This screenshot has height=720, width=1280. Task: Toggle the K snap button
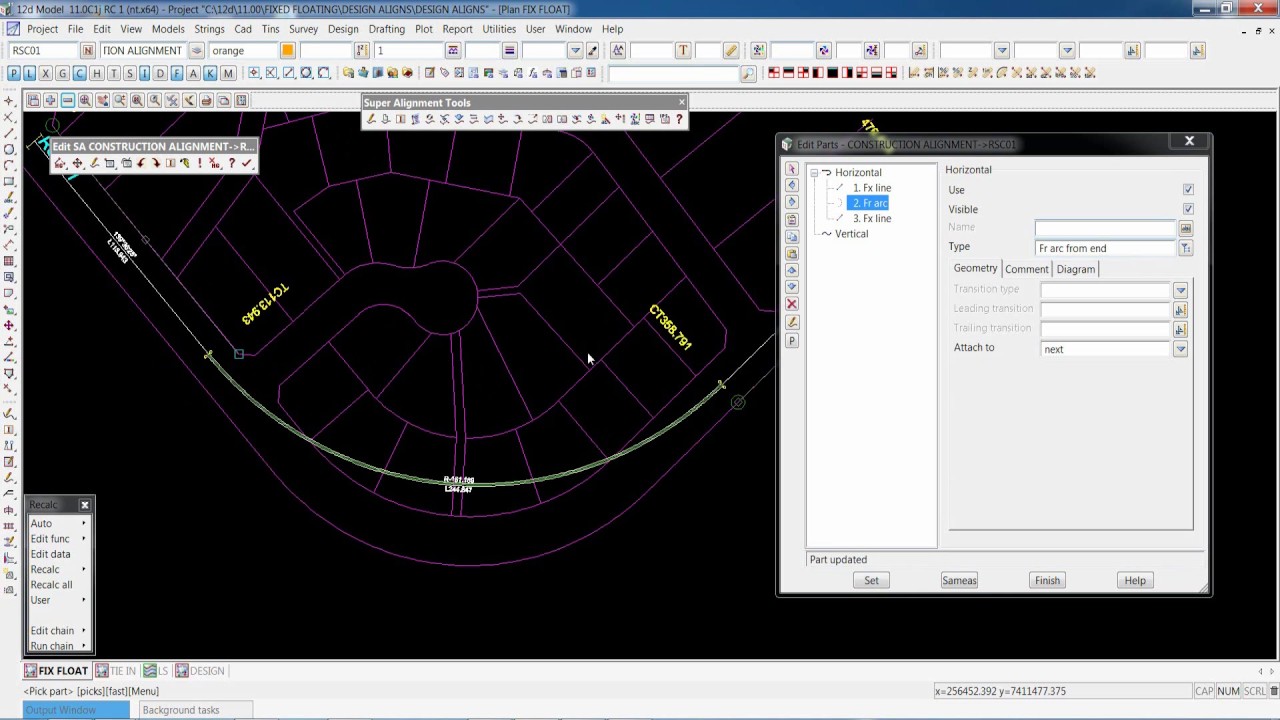tap(211, 73)
